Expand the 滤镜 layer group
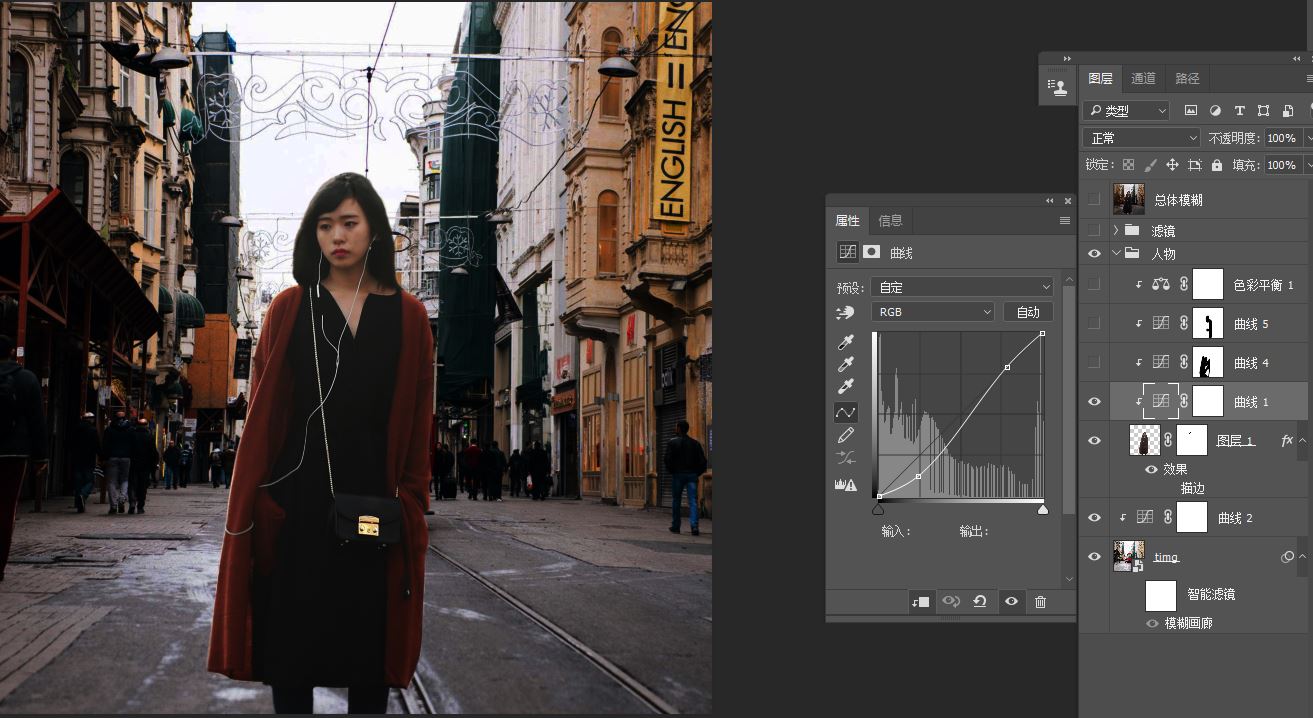This screenshot has height=718, width=1313. pyautogui.click(x=1116, y=231)
